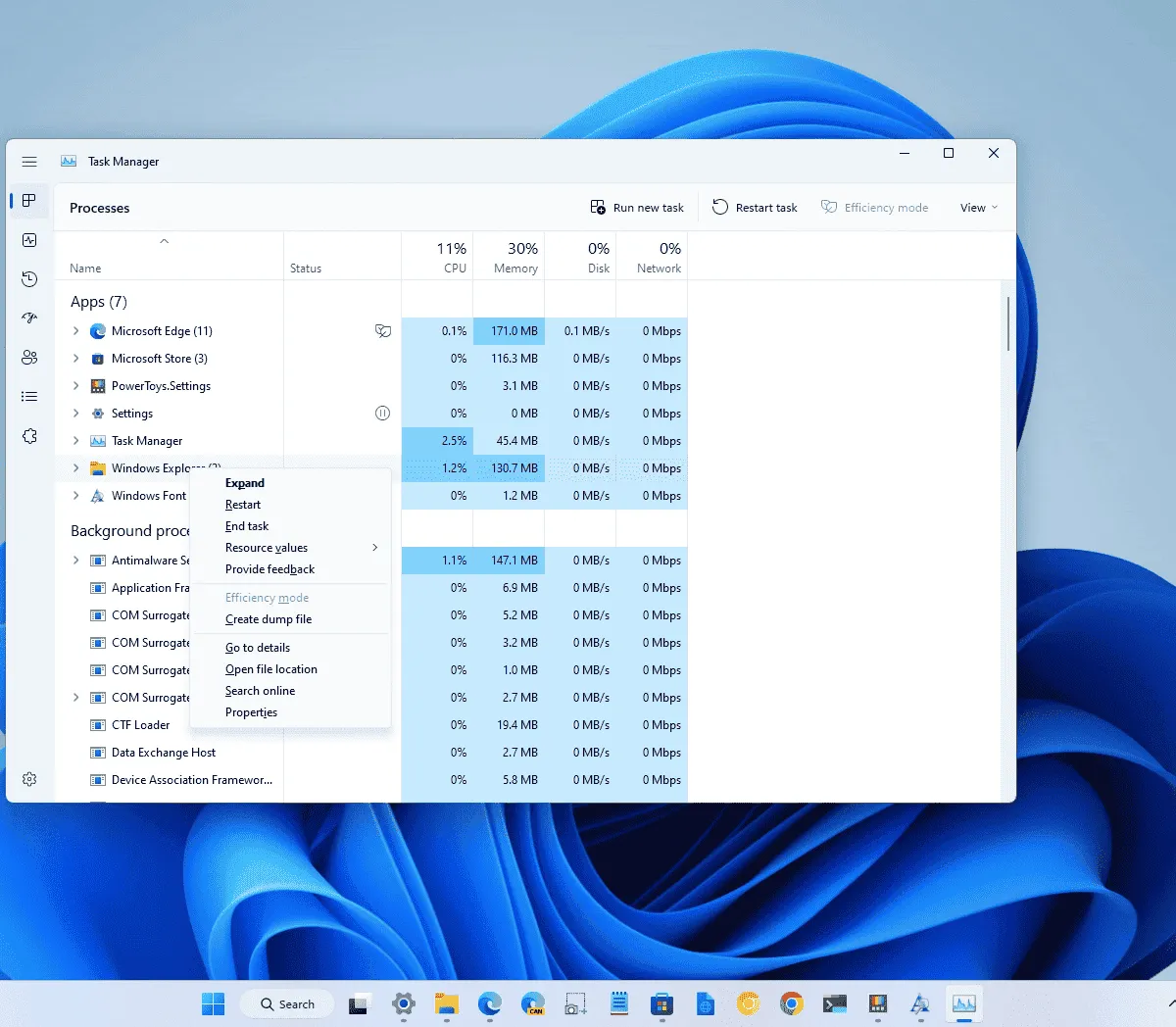Open the Performance page in the sidebar
The image size is (1176, 1027).
[x=29, y=240]
